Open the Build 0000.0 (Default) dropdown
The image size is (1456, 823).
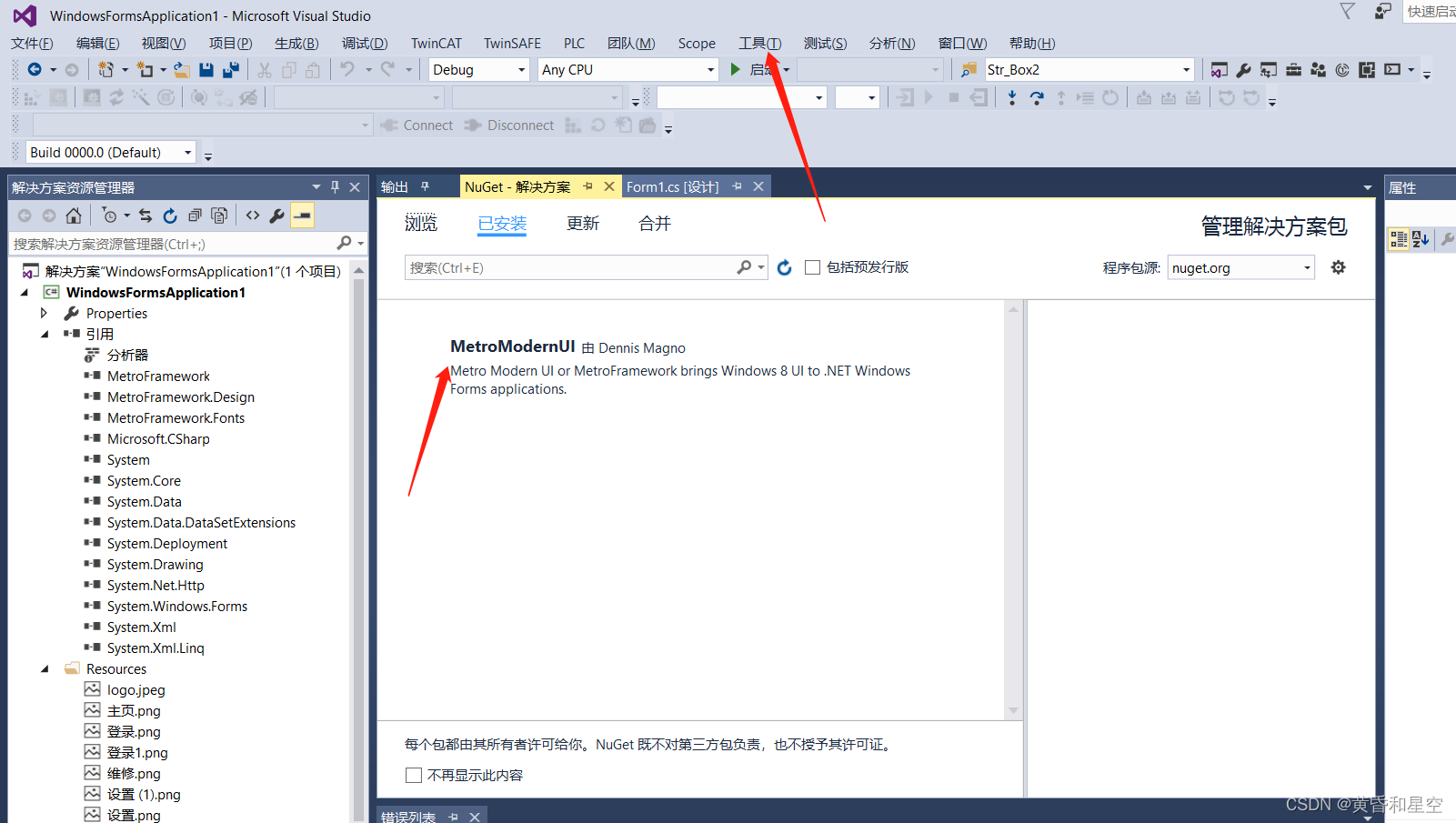(x=188, y=153)
